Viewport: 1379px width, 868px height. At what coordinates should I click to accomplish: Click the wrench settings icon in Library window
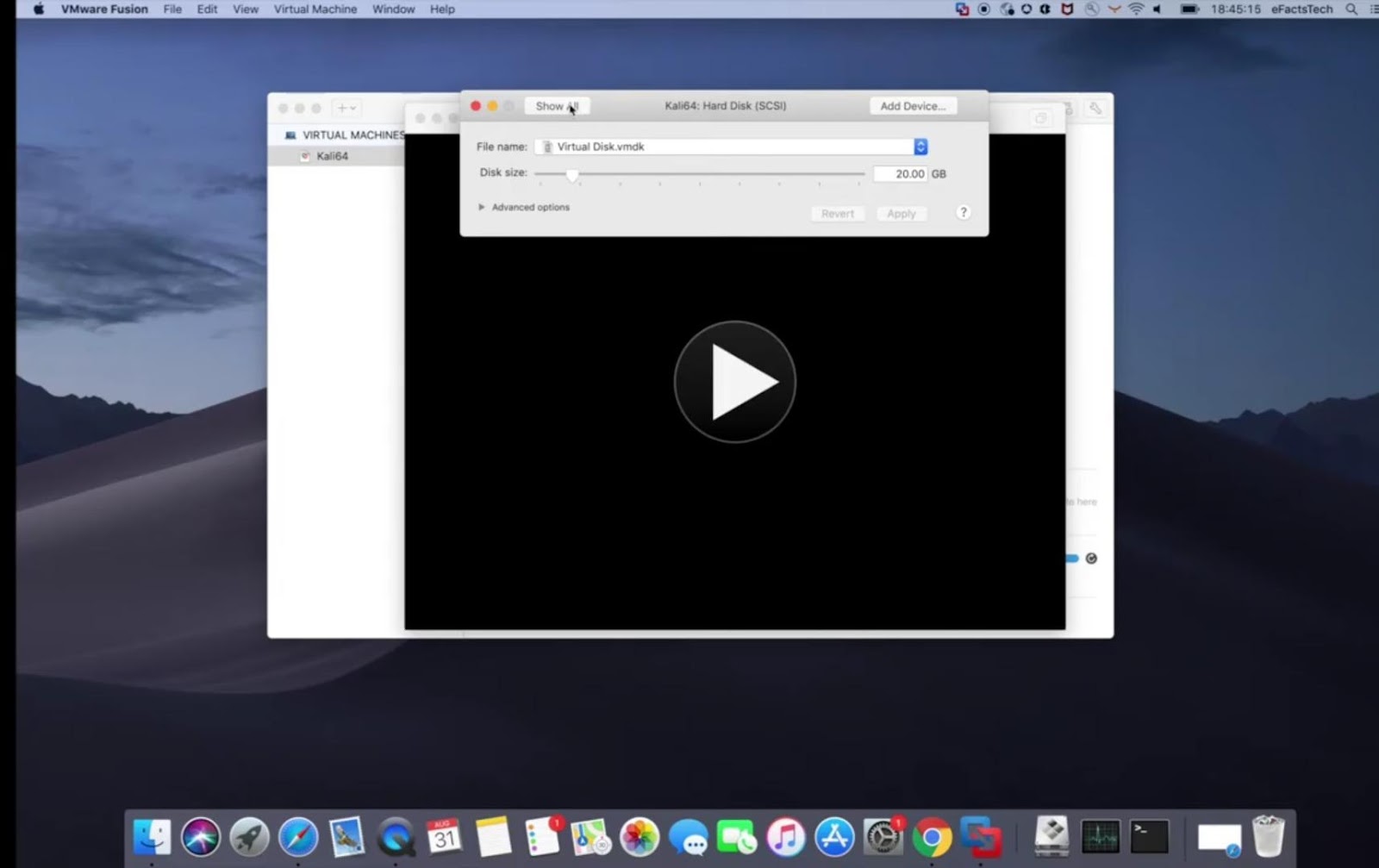pos(1095,108)
